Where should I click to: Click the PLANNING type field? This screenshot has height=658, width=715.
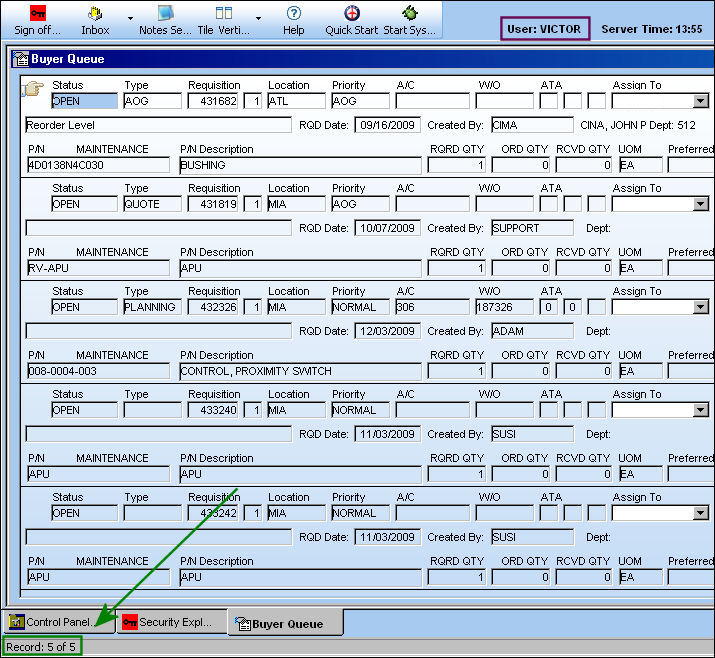(x=152, y=307)
